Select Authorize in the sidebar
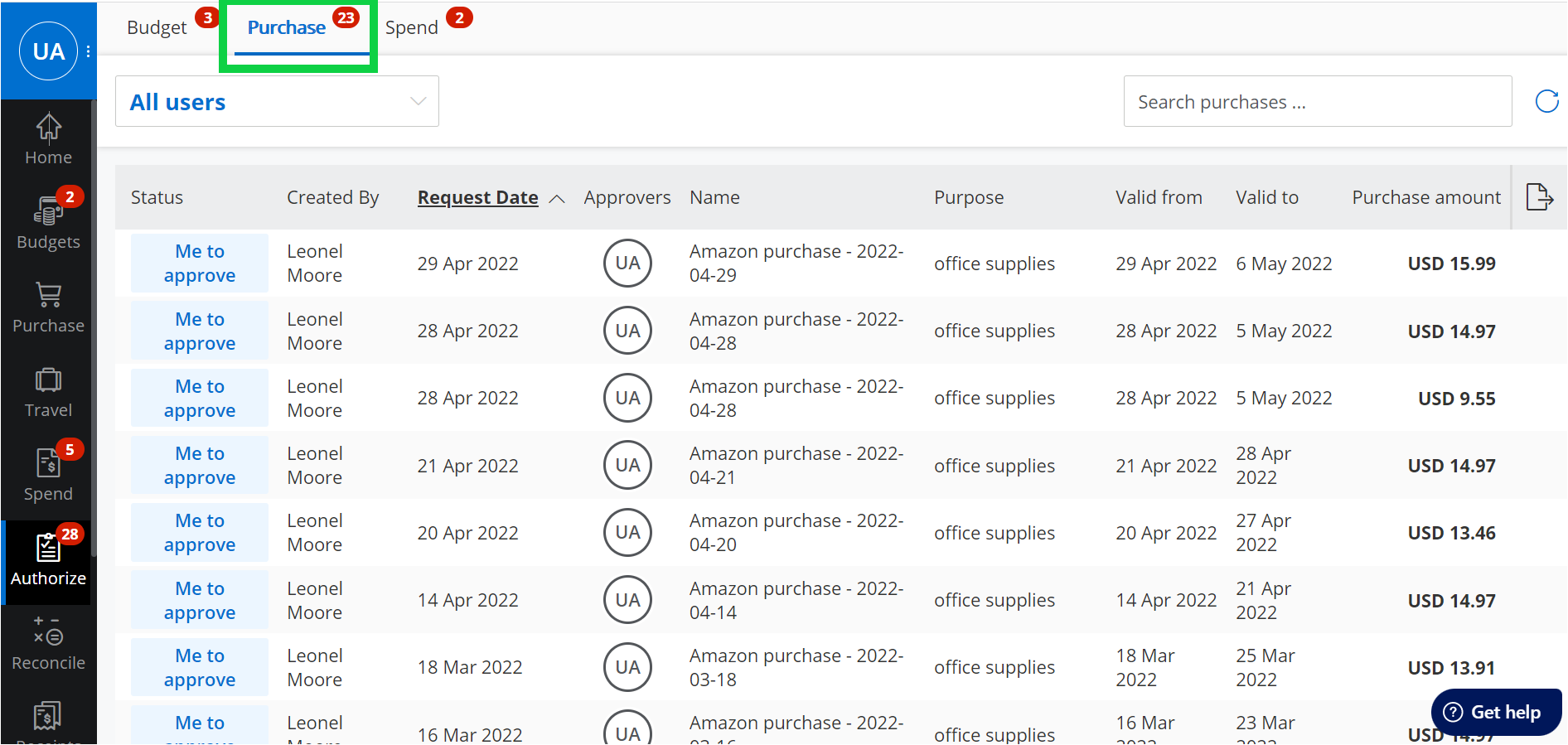The image size is (1568, 745). coord(48,561)
